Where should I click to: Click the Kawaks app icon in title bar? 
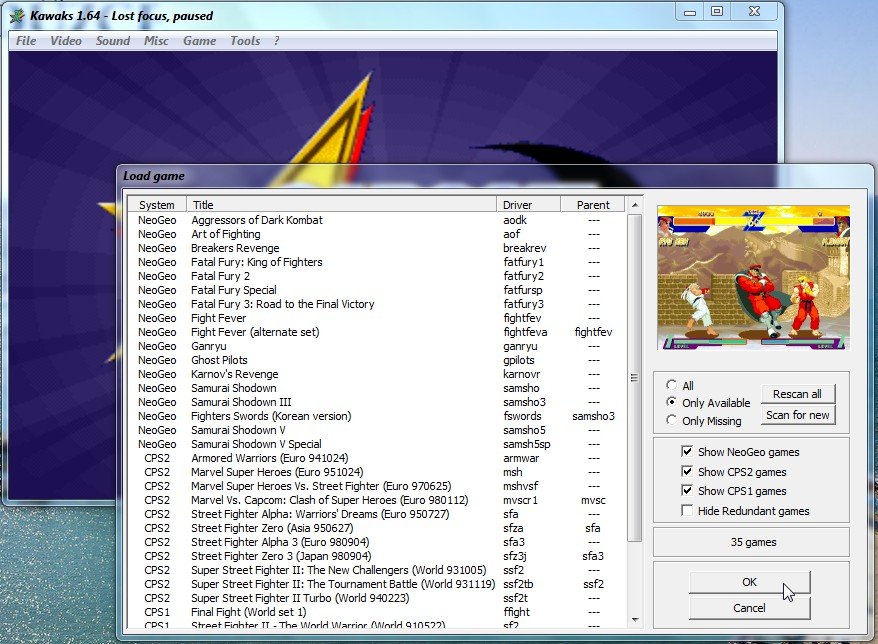click(x=17, y=16)
